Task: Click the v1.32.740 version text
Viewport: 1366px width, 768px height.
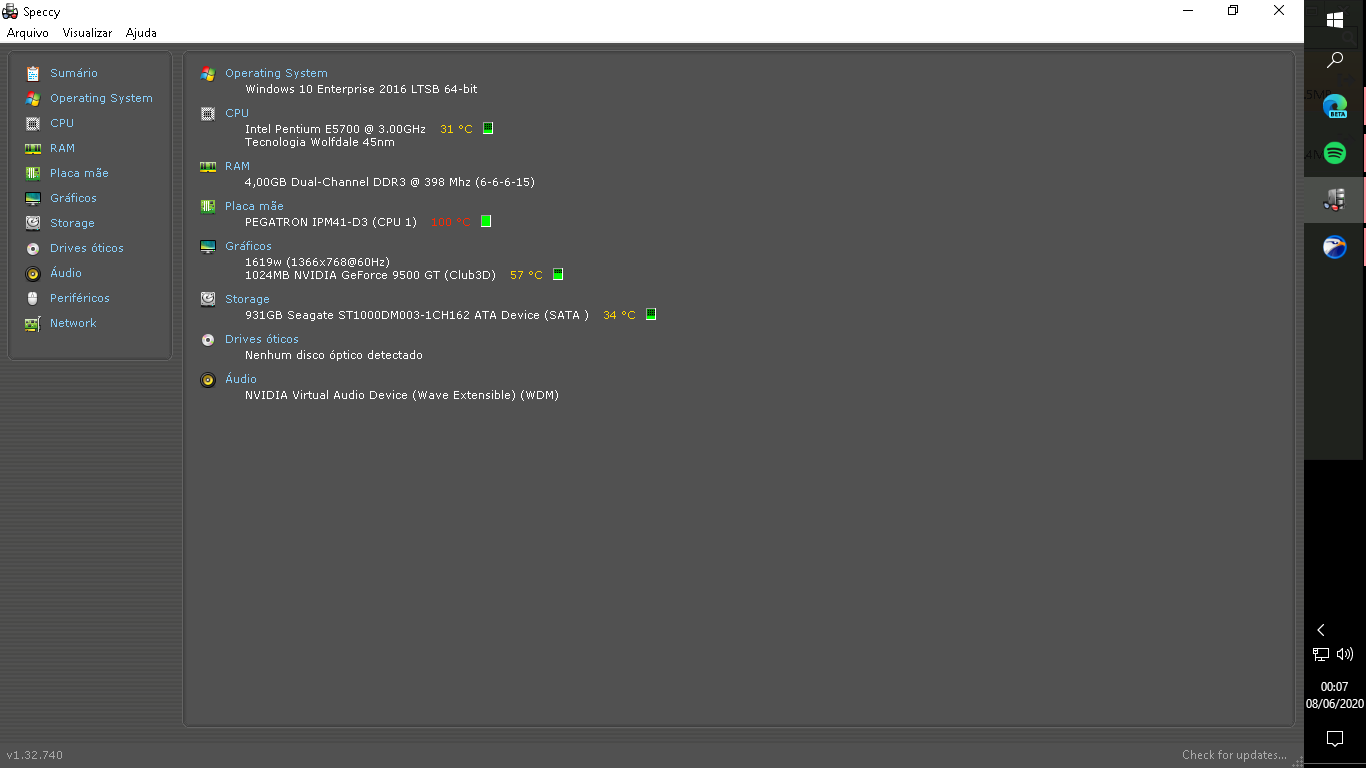Action: (x=35, y=755)
